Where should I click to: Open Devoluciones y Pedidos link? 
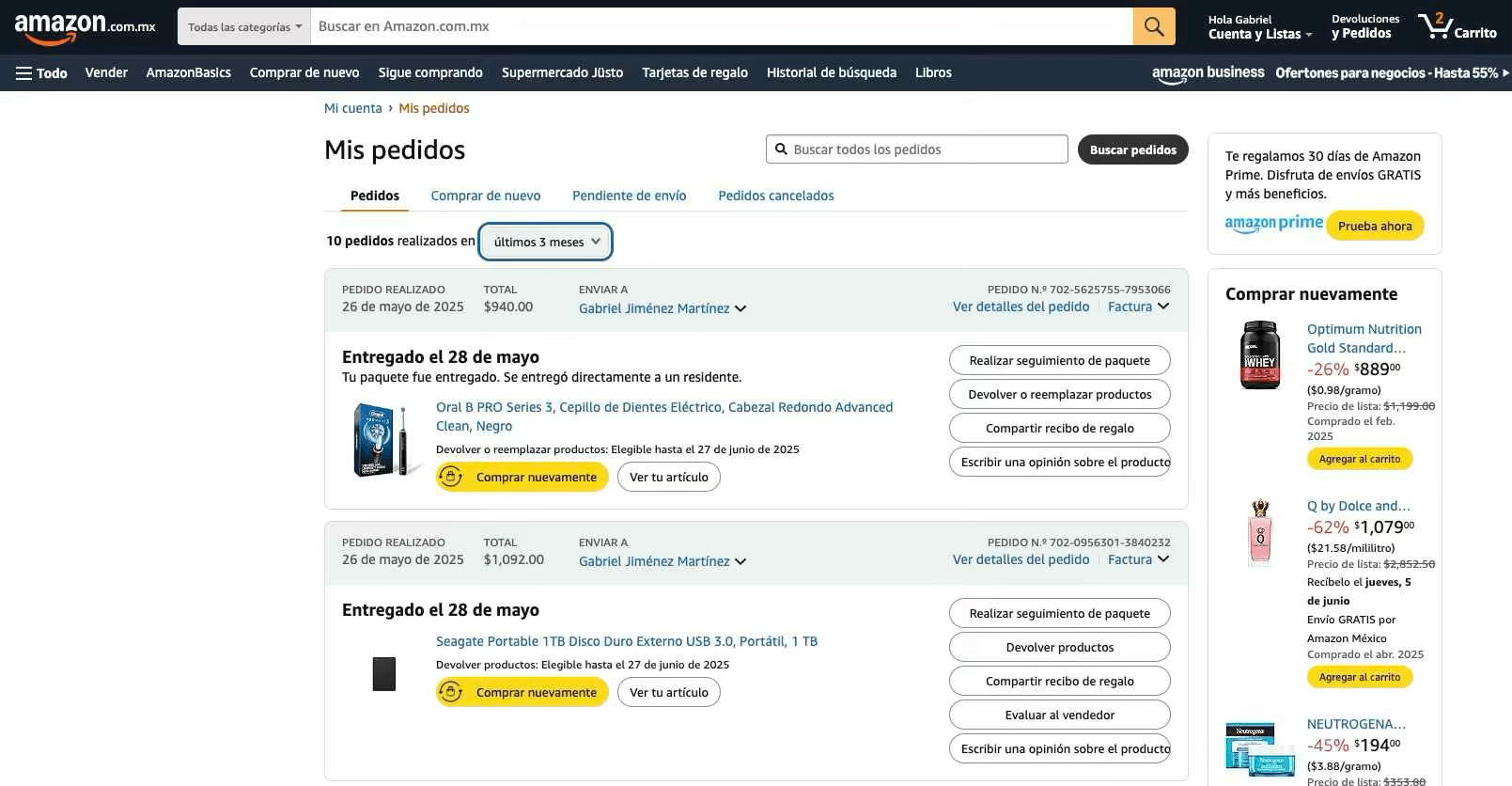(x=1364, y=26)
